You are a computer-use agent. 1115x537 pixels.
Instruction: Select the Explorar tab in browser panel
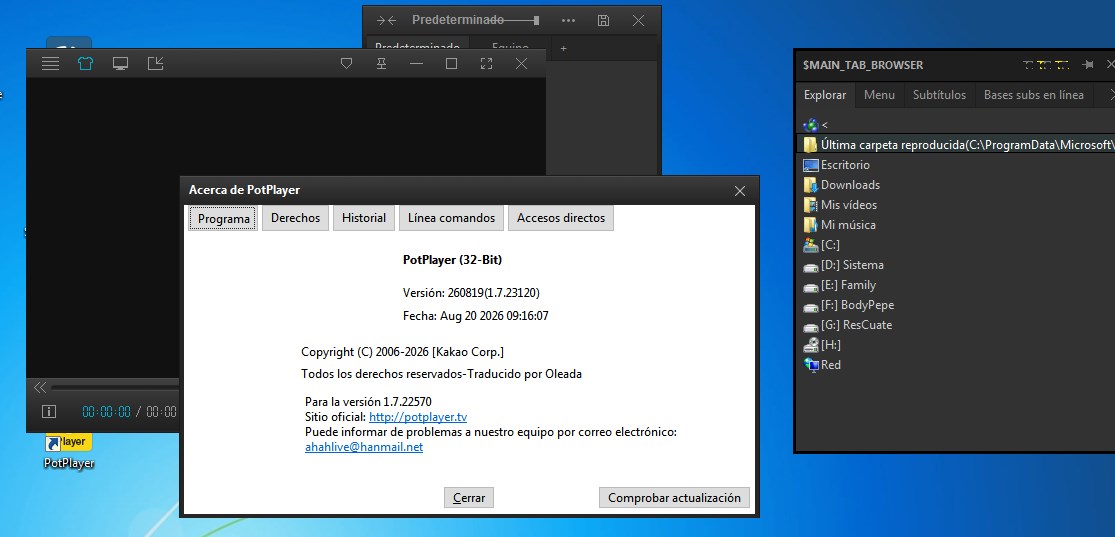825,95
